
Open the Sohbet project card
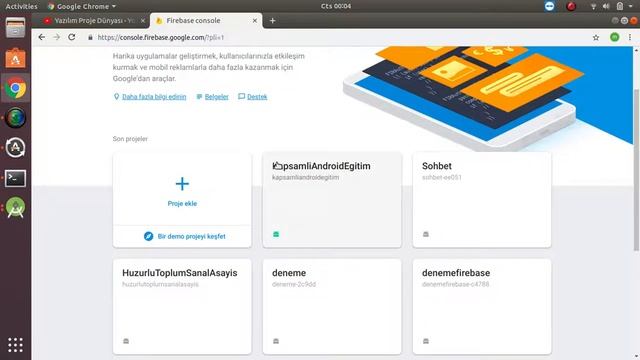(482, 200)
